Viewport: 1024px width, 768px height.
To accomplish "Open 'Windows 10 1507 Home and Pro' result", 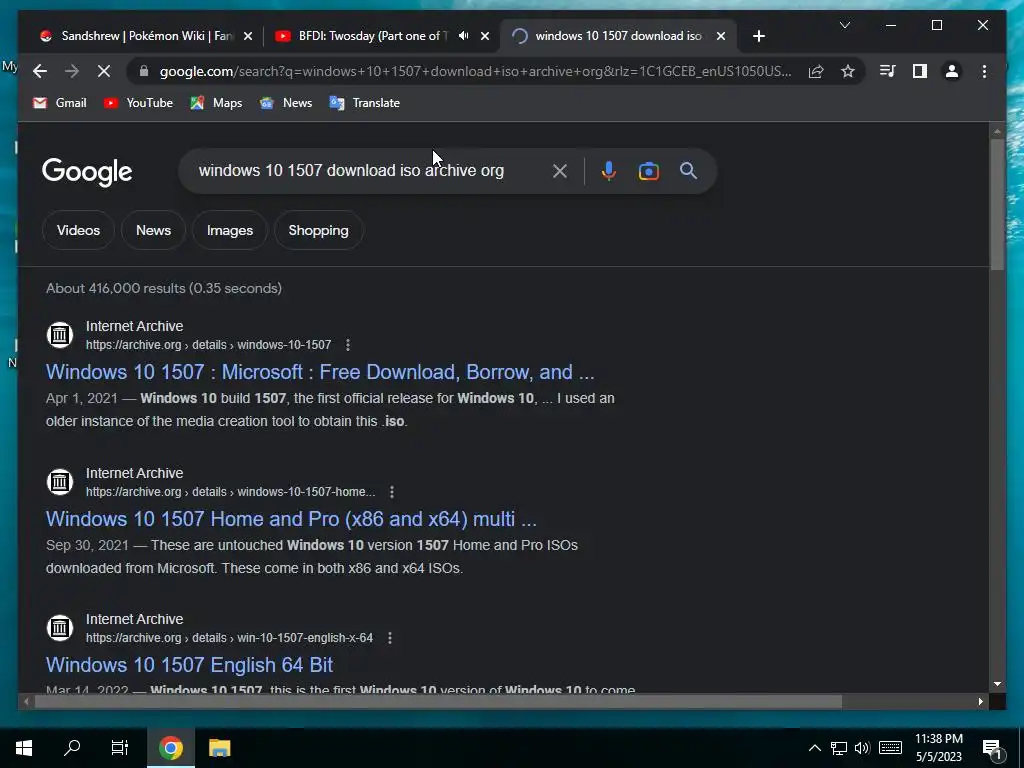I will [291, 519].
